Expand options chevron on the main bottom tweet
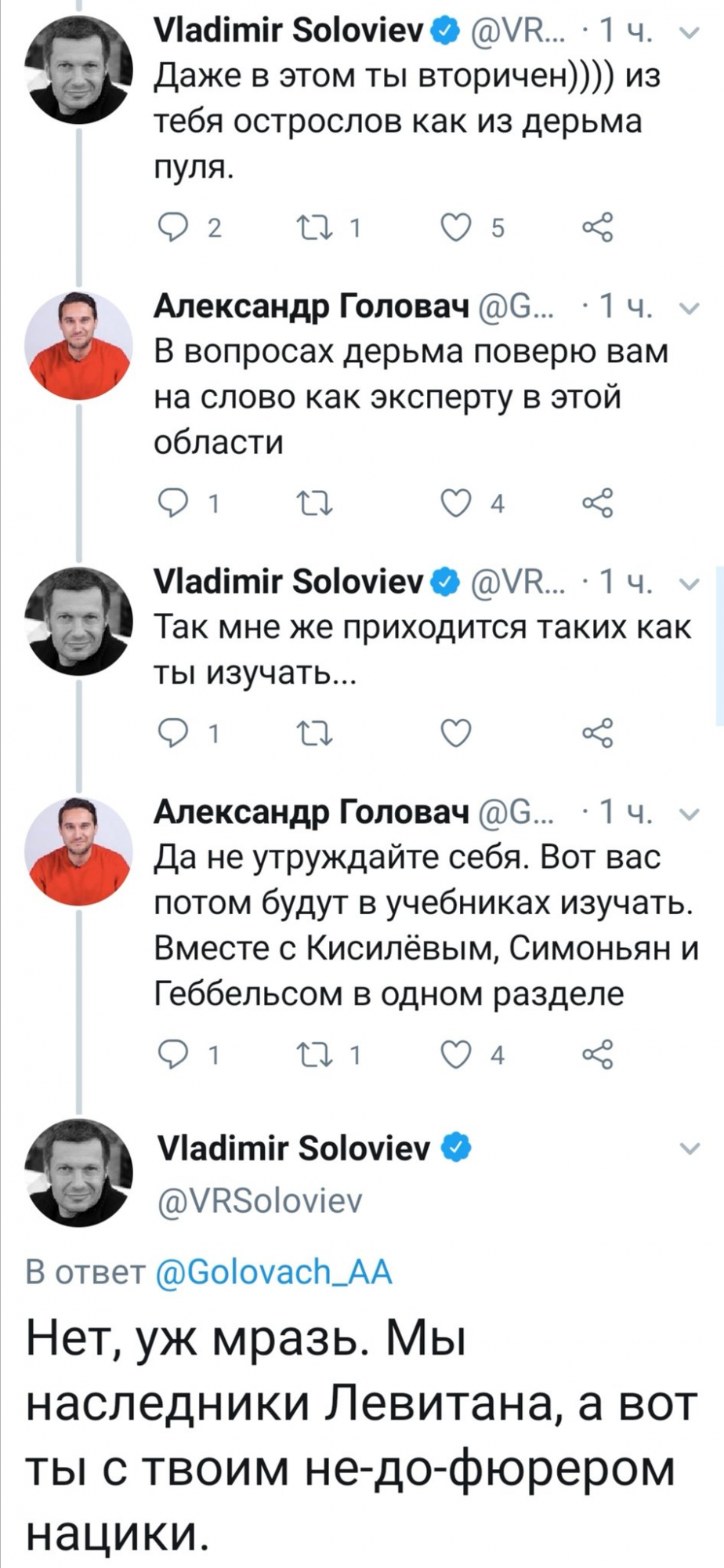The width and height of the screenshot is (724, 1568). (689, 1149)
